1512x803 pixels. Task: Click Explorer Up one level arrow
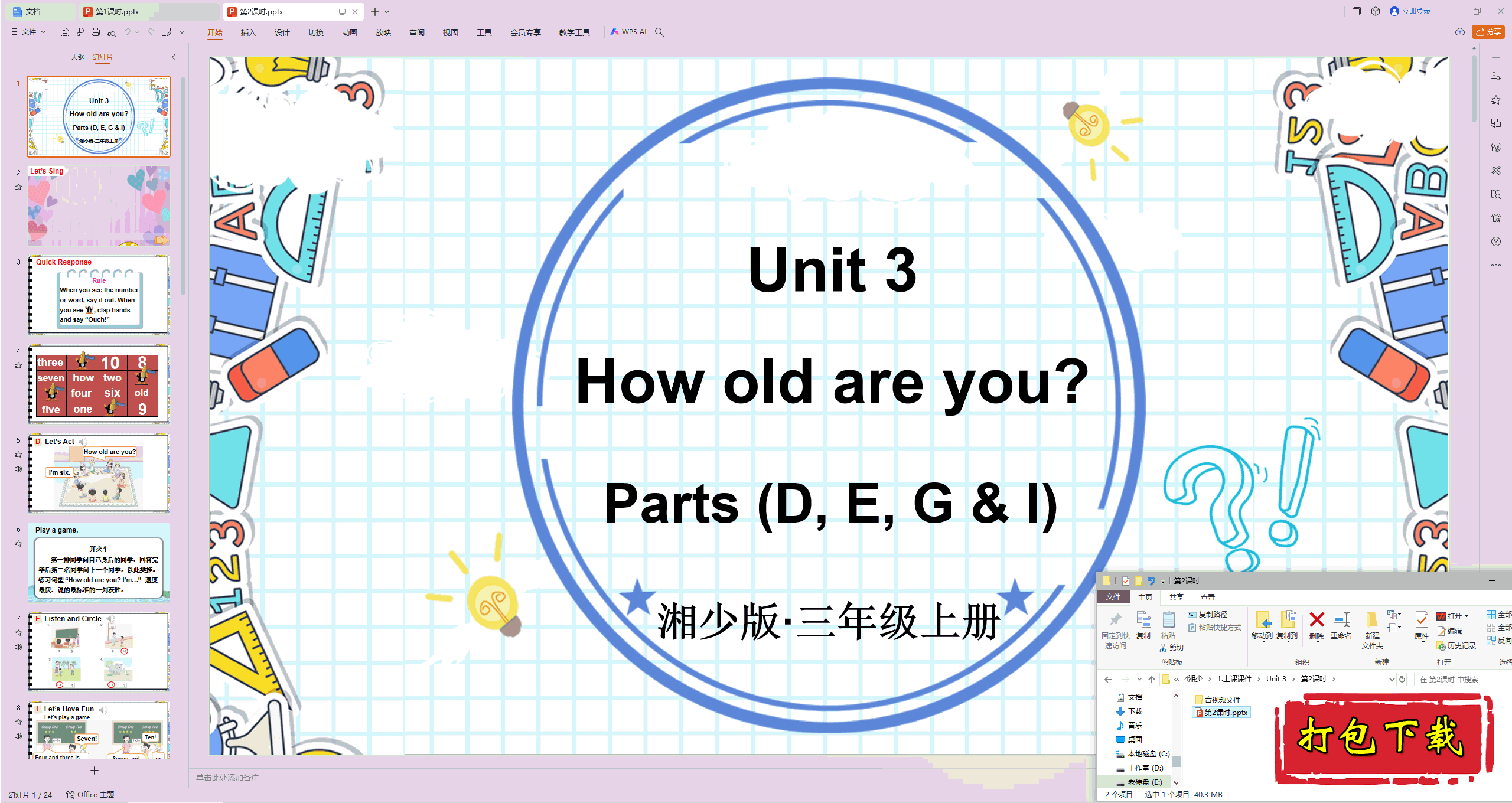click(x=1152, y=679)
